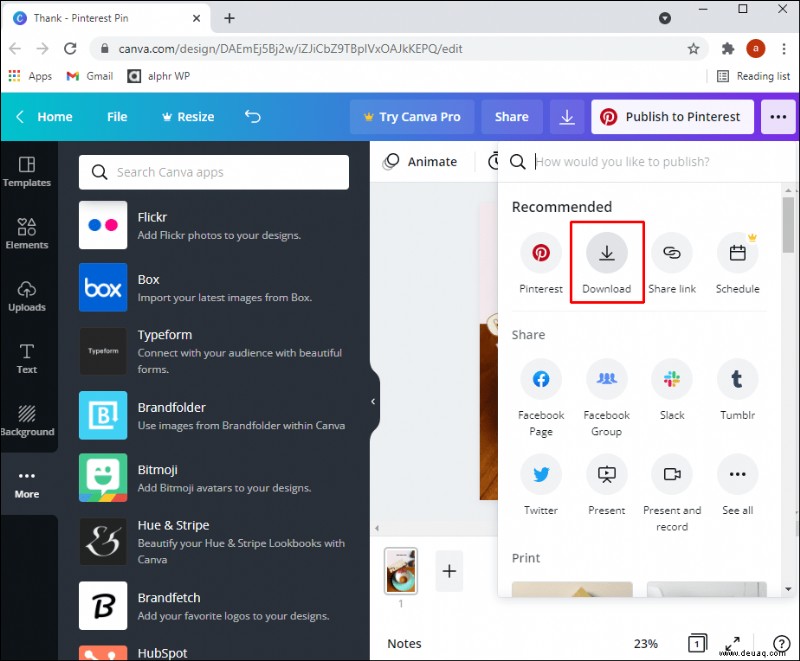Click the publish panel scrollbar thumb
This screenshot has width=800, height=661.
click(788, 224)
